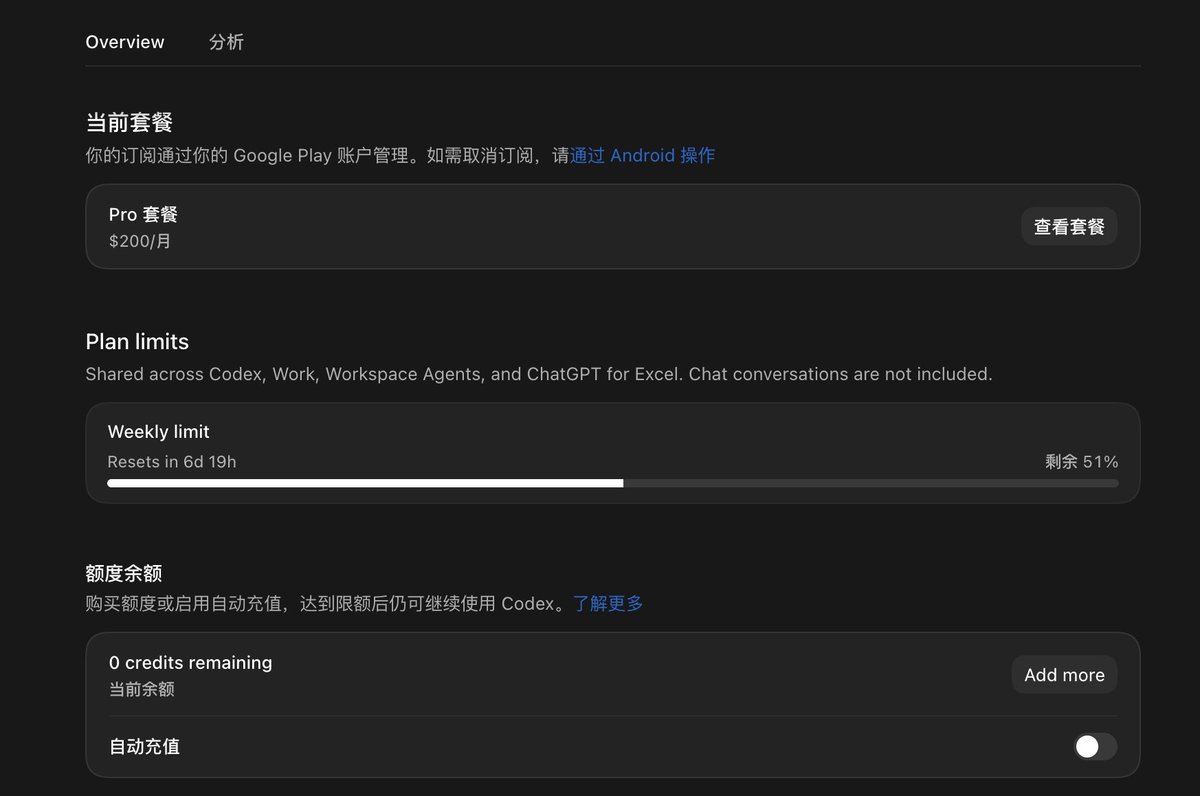This screenshot has width=1200, height=796.
Task: Click the 自动充值 label text
Action: tap(144, 747)
